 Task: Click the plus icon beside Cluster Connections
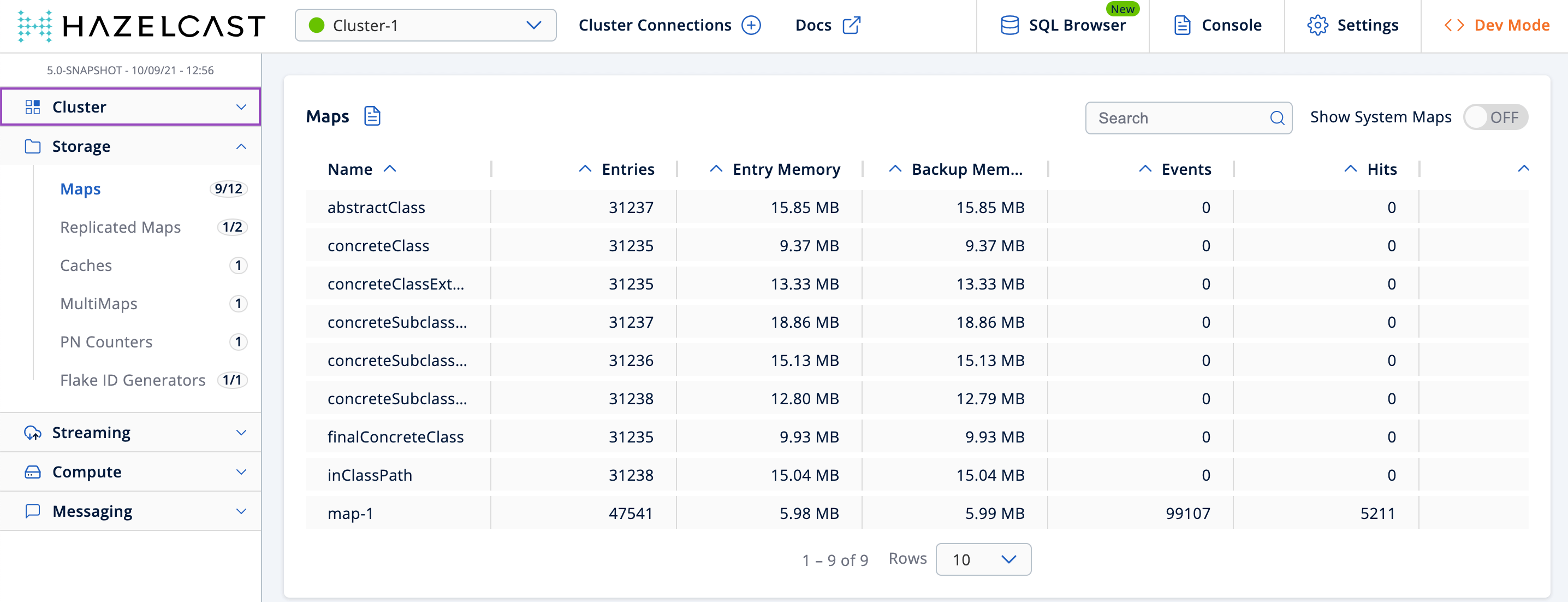751,26
